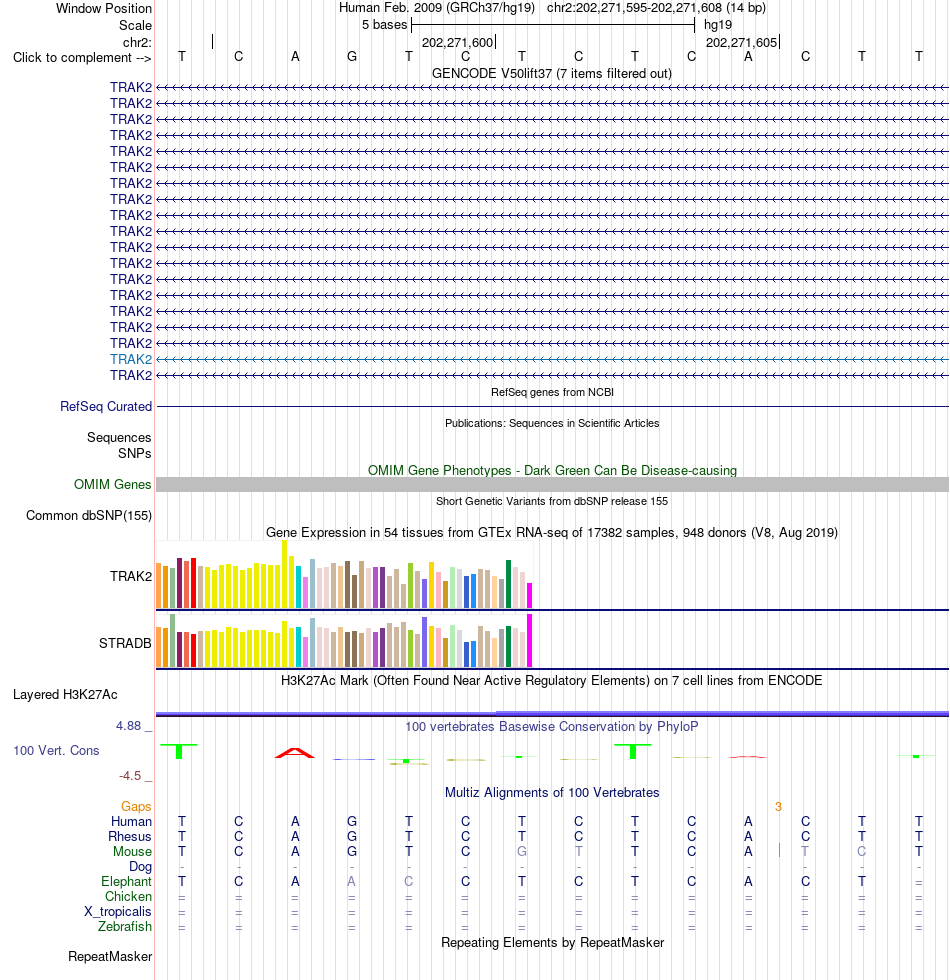Click the RepeatMasker track label
Image resolution: width=950 pixels, height=980 pixels.
(x=110, y=957)
